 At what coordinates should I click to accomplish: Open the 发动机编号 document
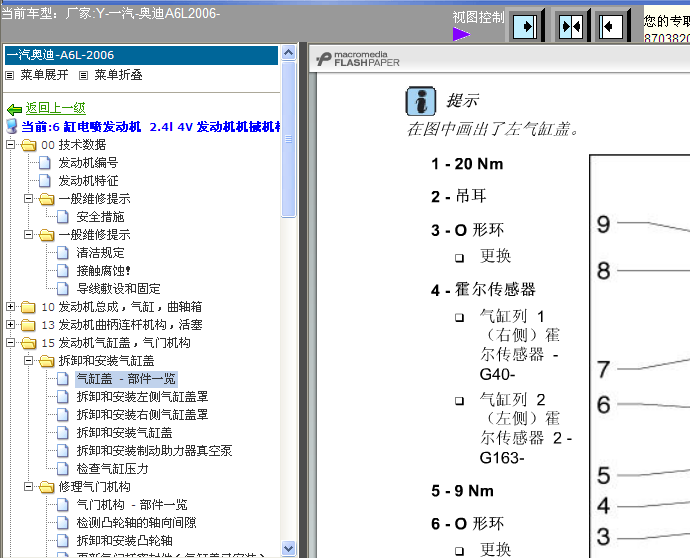[88, 163]
